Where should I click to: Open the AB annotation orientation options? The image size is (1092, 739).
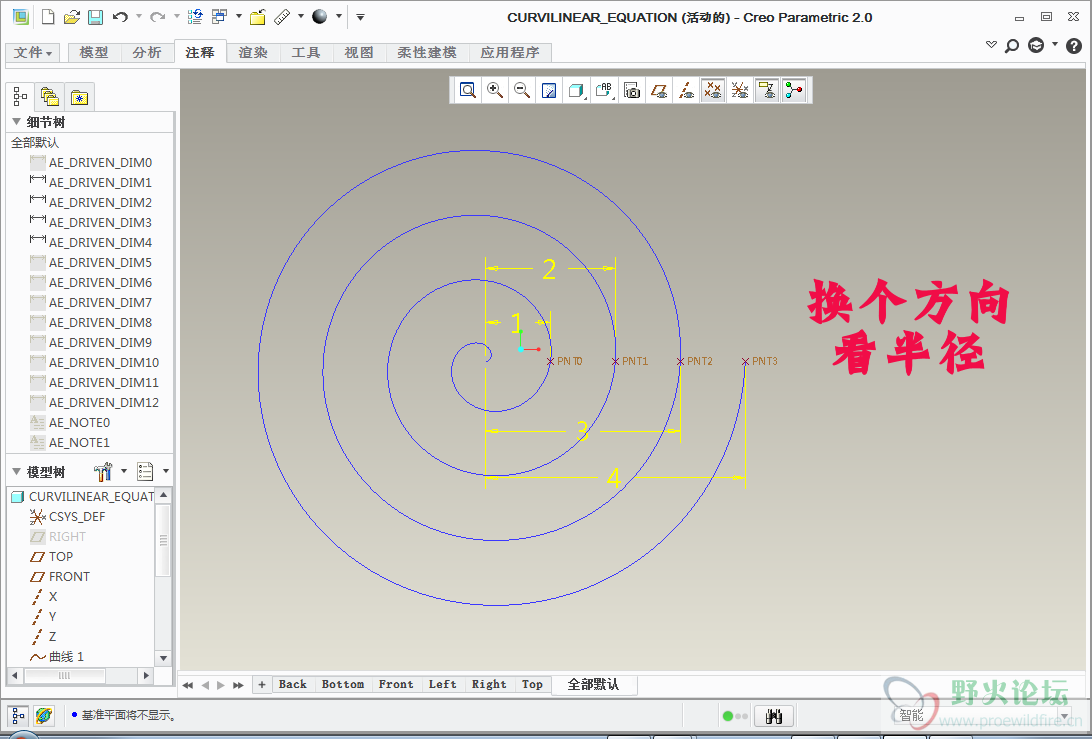point(604,90)
